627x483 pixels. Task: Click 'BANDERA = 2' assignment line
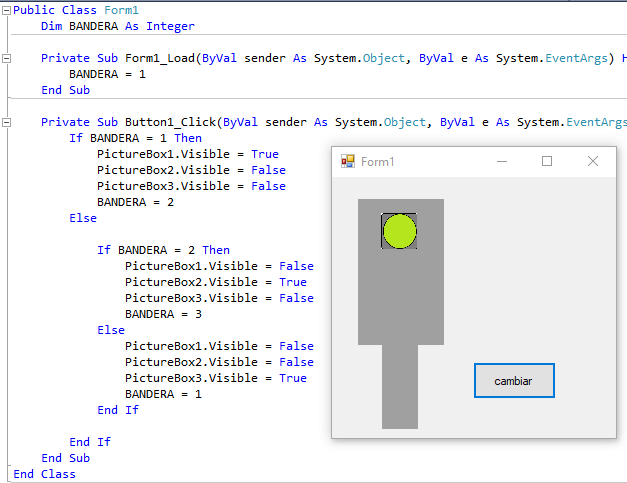tap(136, 202)
